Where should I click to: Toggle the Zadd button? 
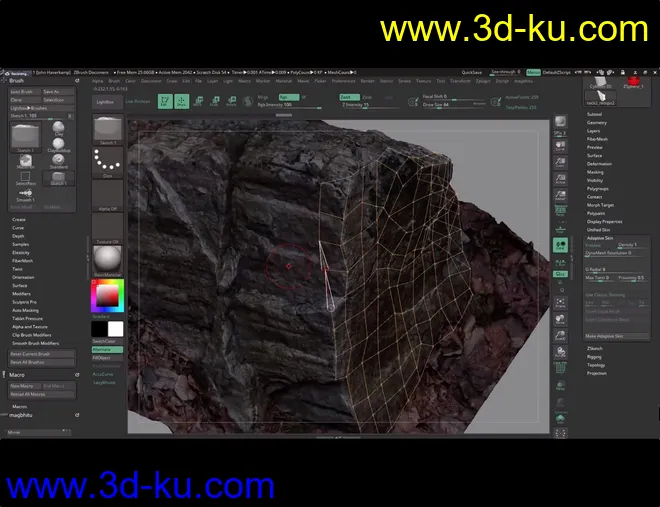pyautogui.click(x=349, y=97)
